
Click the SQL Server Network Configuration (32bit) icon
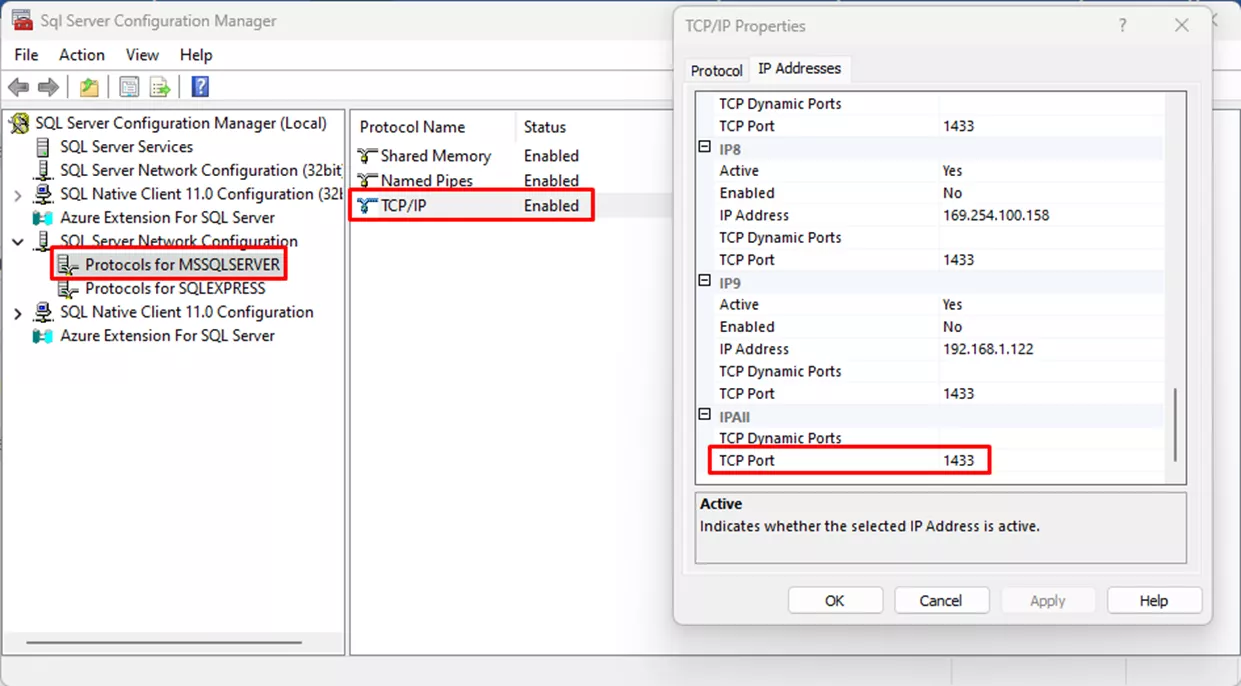pos(43,170)
